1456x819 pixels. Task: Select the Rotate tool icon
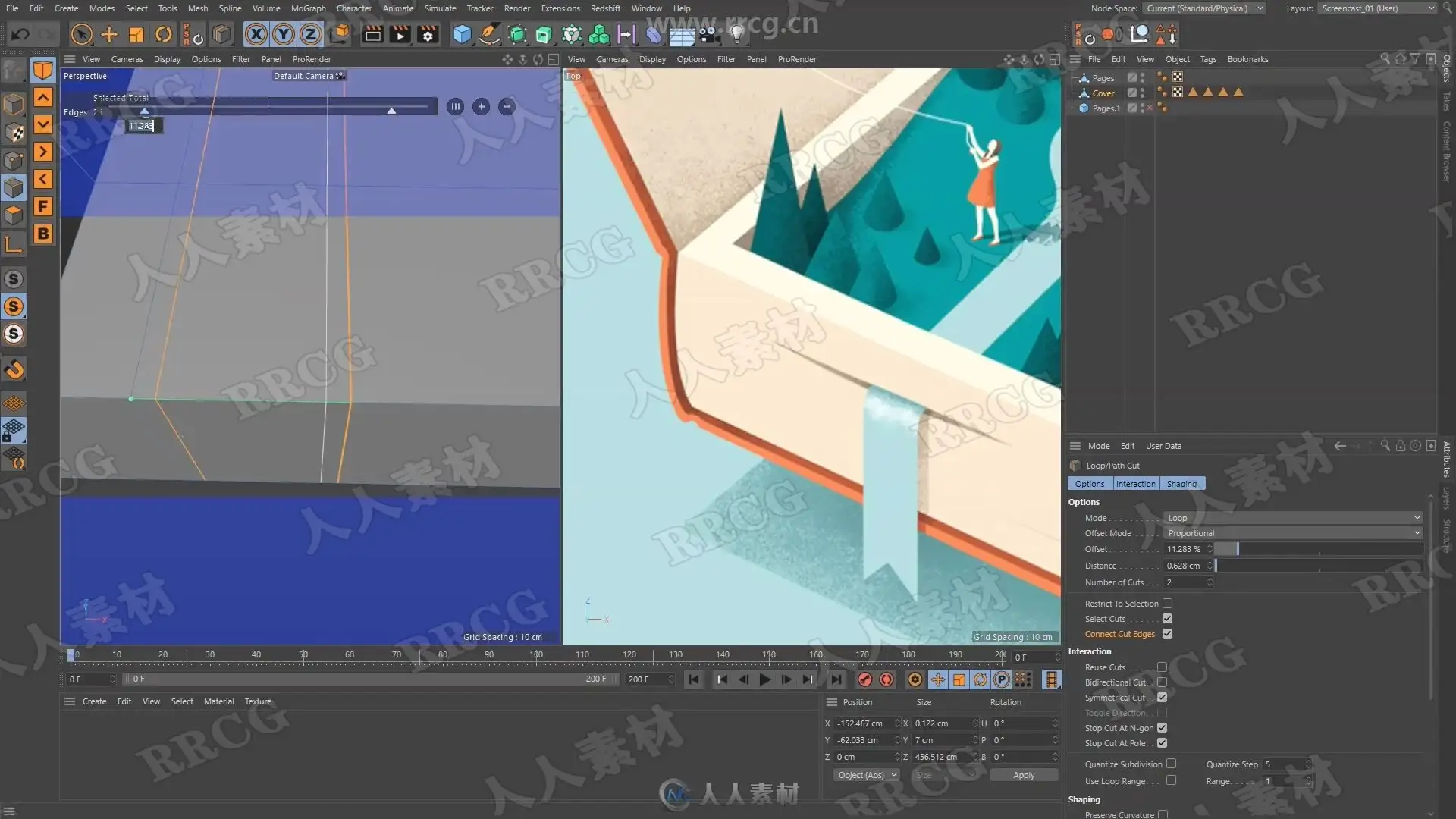(x=164, y=34)
